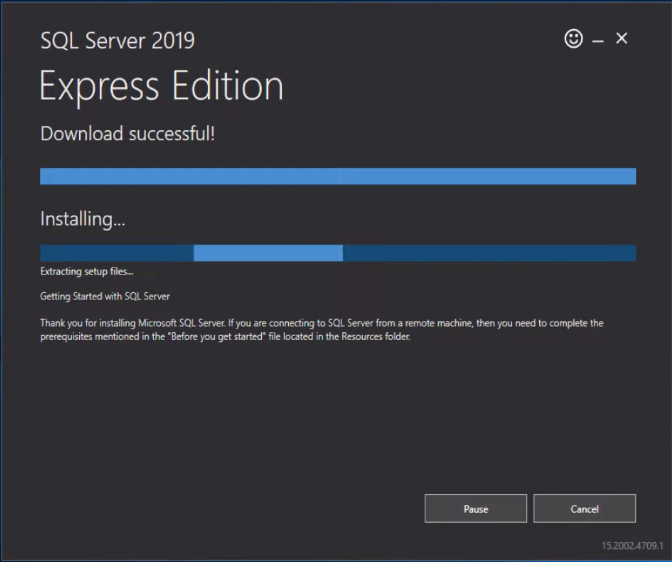Click the 'Express Edition' title
Viewport: 672px width, 562px height.
click(161, 87)
